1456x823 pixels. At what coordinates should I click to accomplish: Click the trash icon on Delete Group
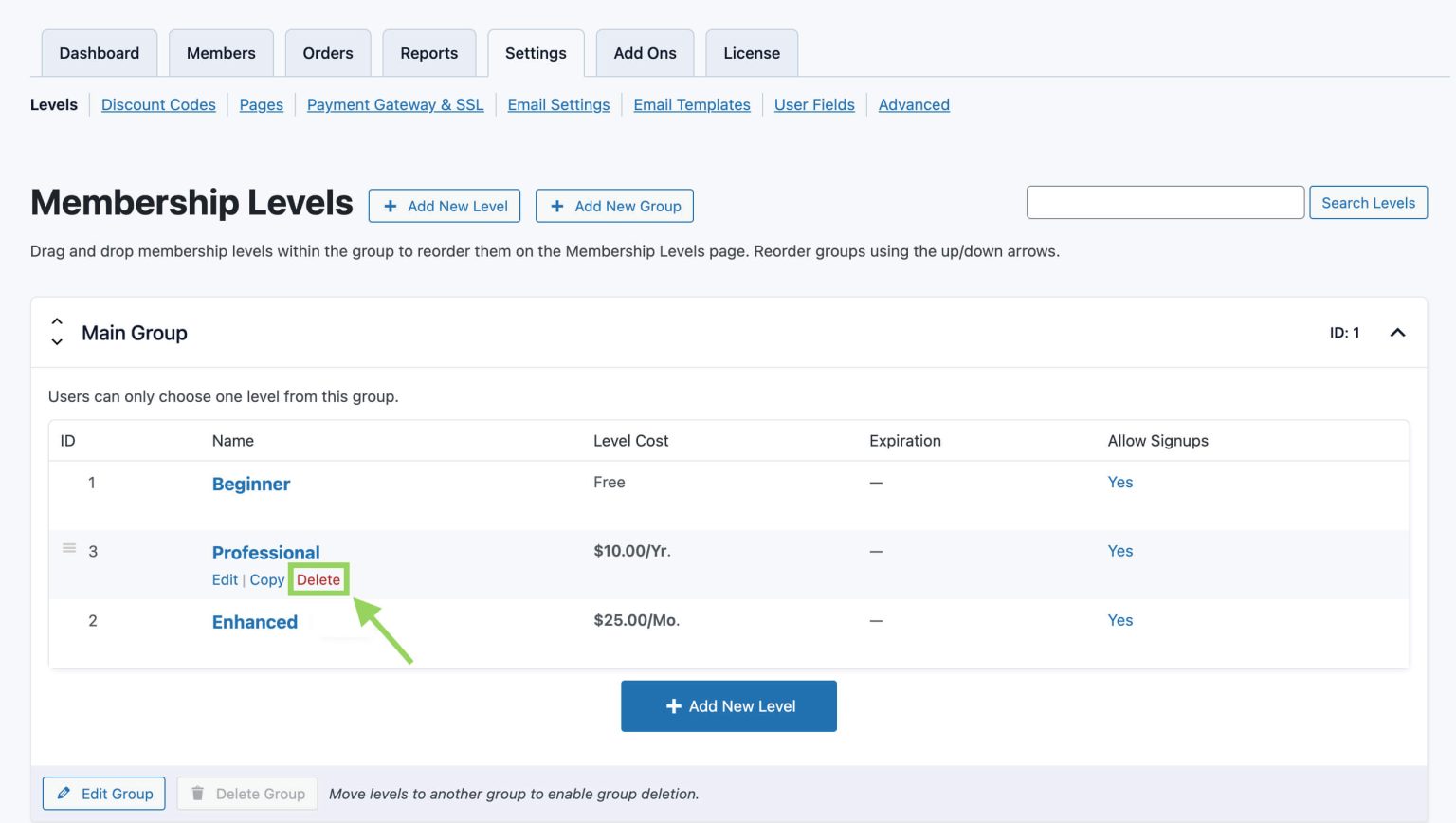[x=197, y=793]
